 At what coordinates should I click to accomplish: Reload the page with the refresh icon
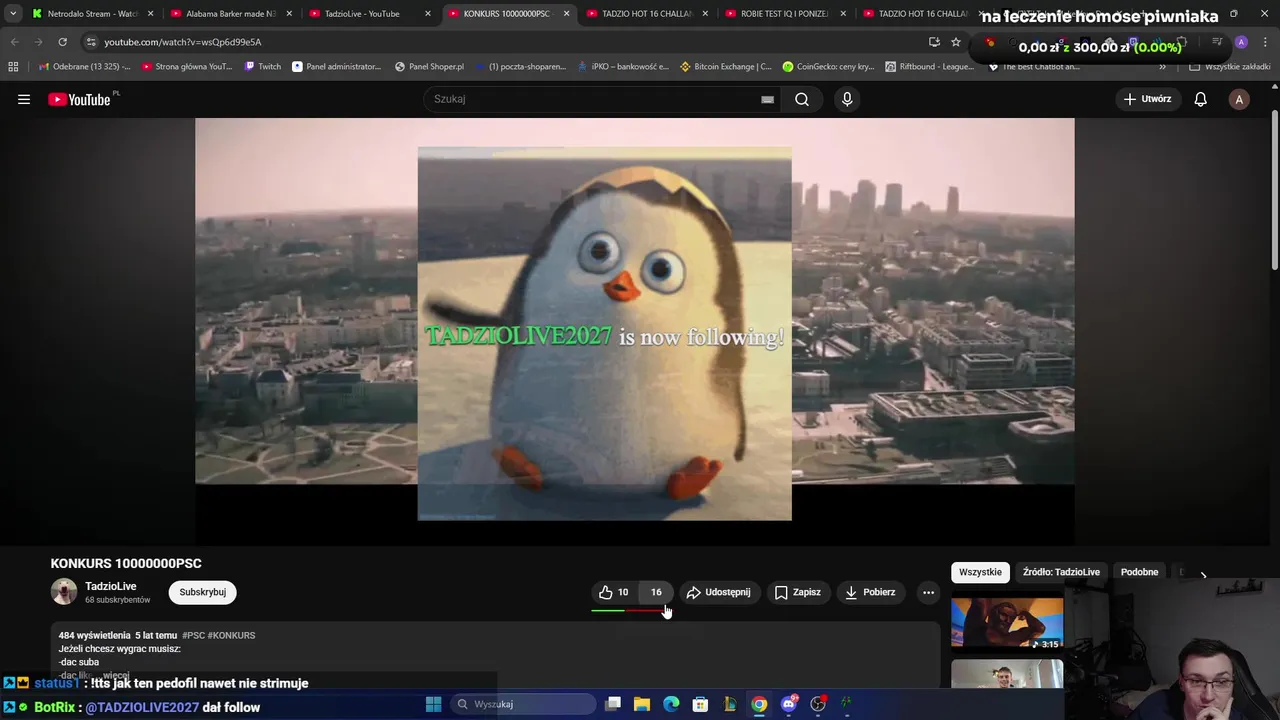click(x=62, y=42)
